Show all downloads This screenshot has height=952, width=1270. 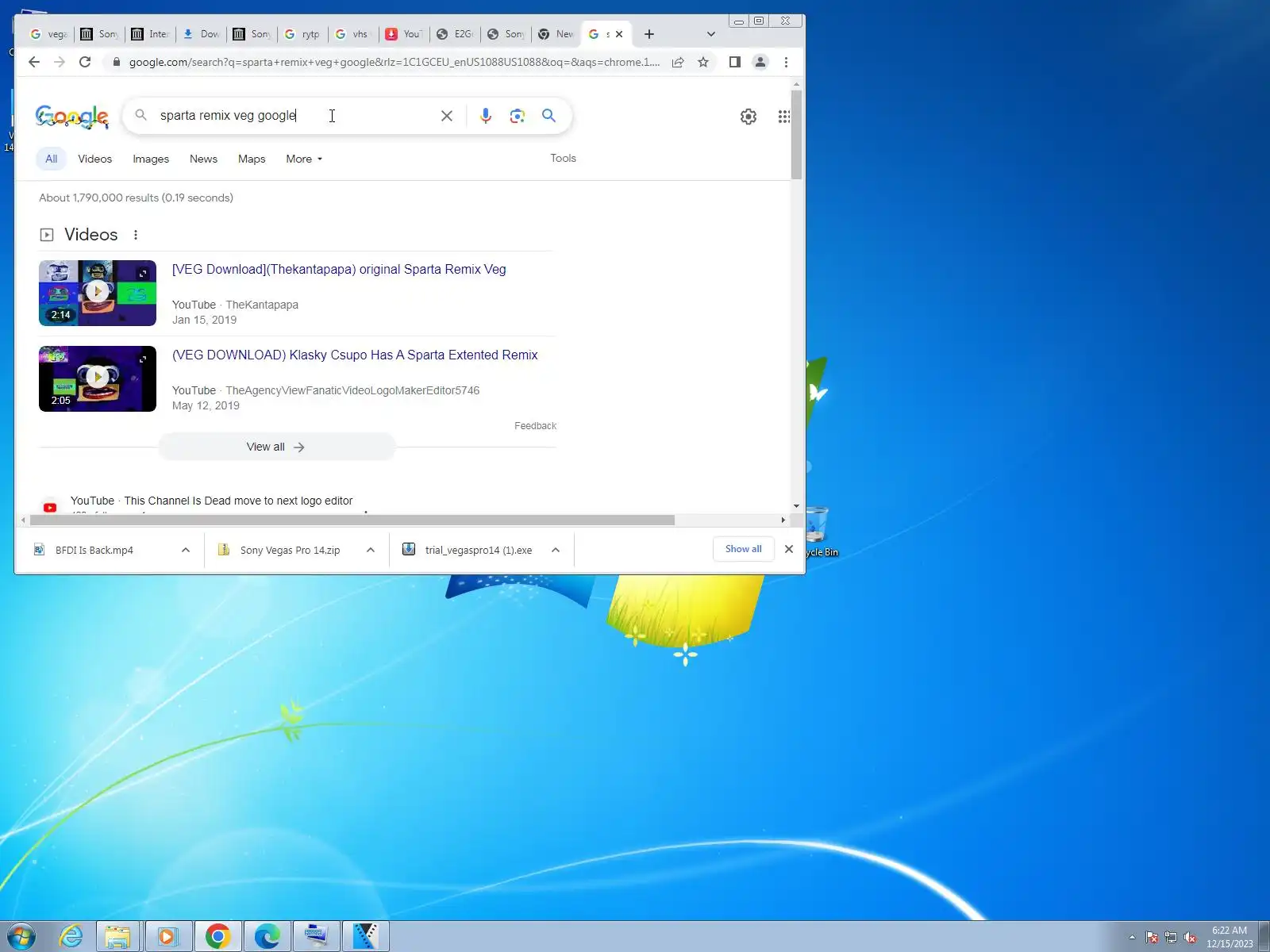tap(743, 549)
